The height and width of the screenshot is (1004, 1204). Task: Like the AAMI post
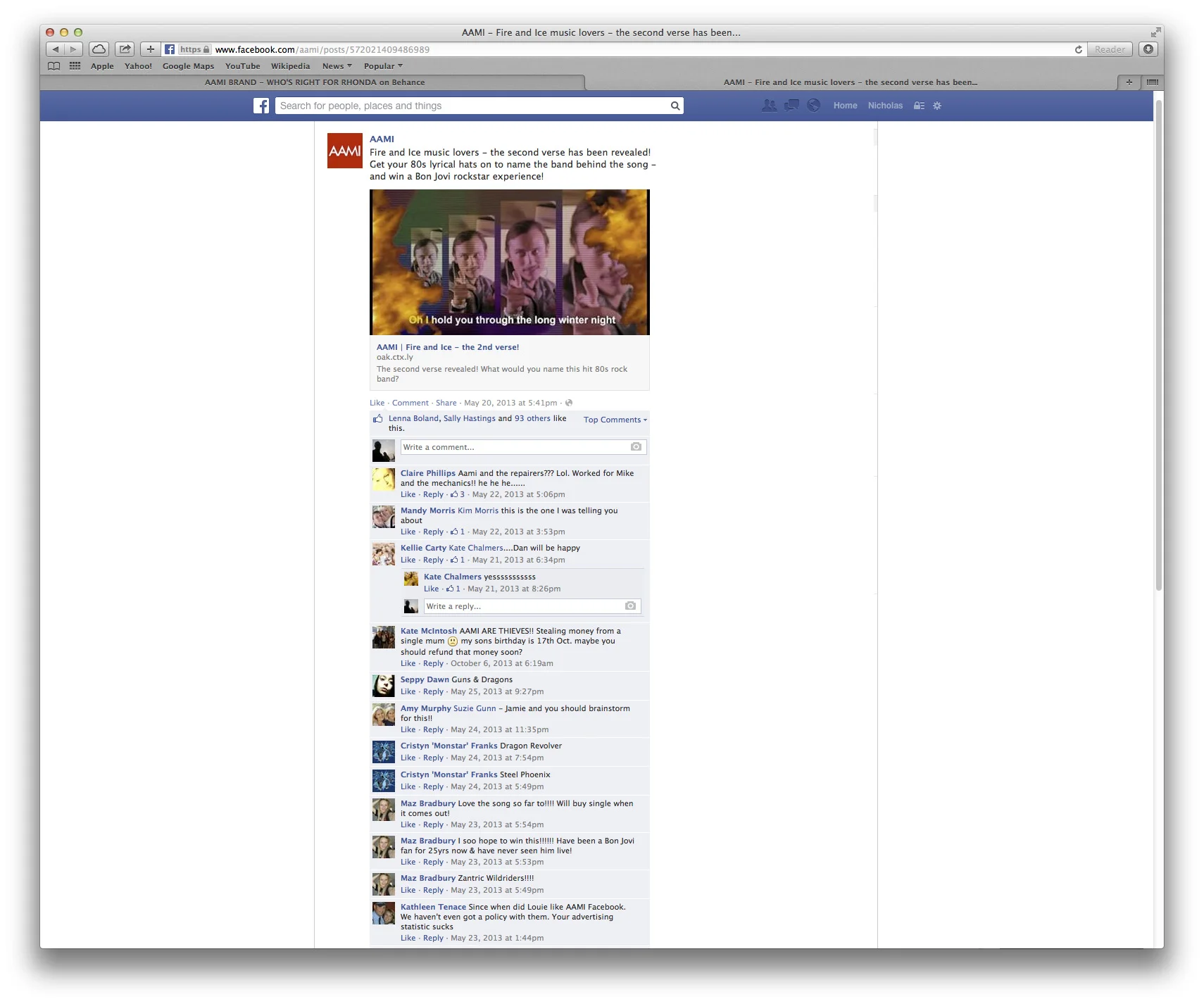pos(377,403)
